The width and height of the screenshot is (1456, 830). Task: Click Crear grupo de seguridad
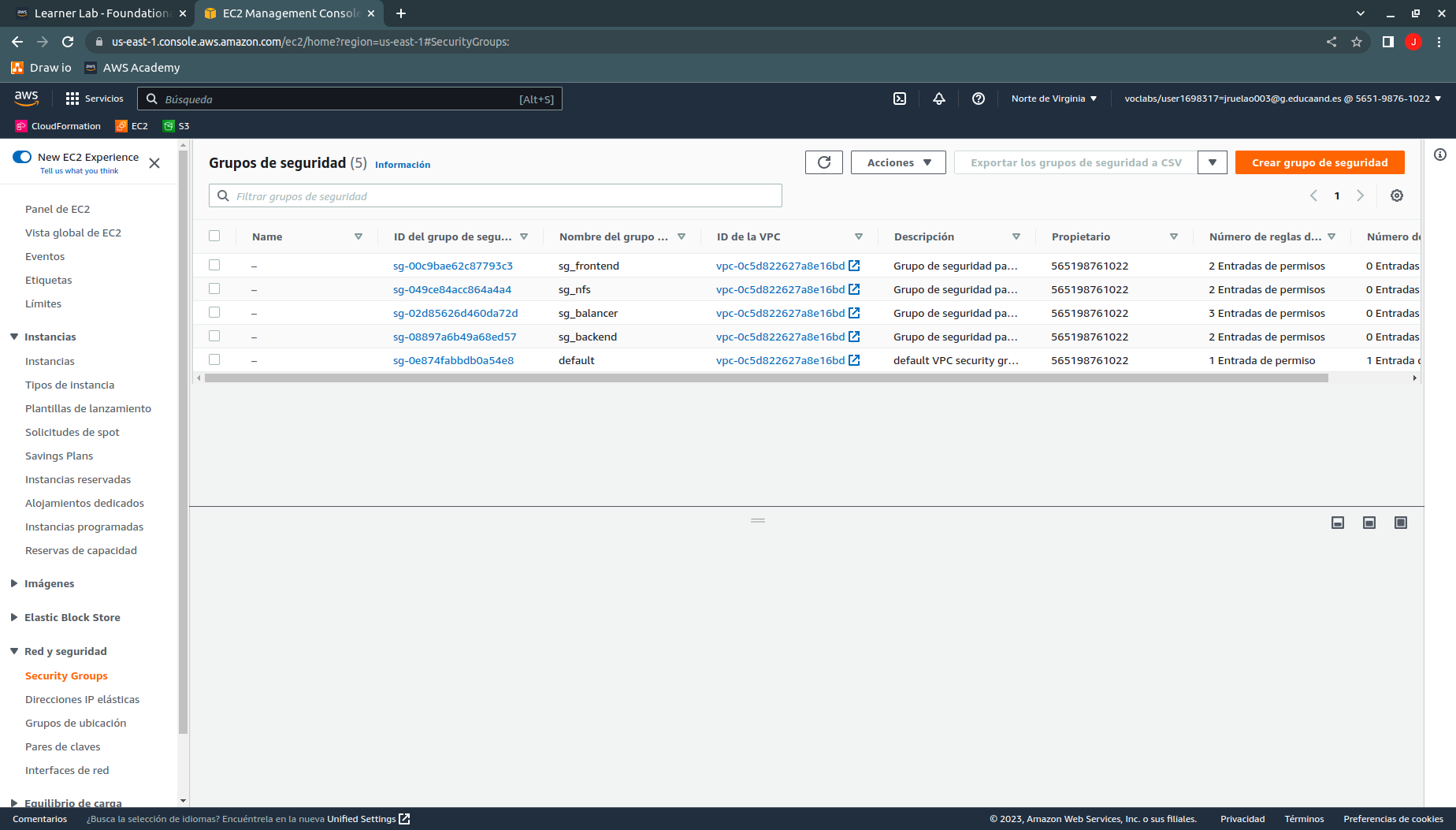point(1320,162)
